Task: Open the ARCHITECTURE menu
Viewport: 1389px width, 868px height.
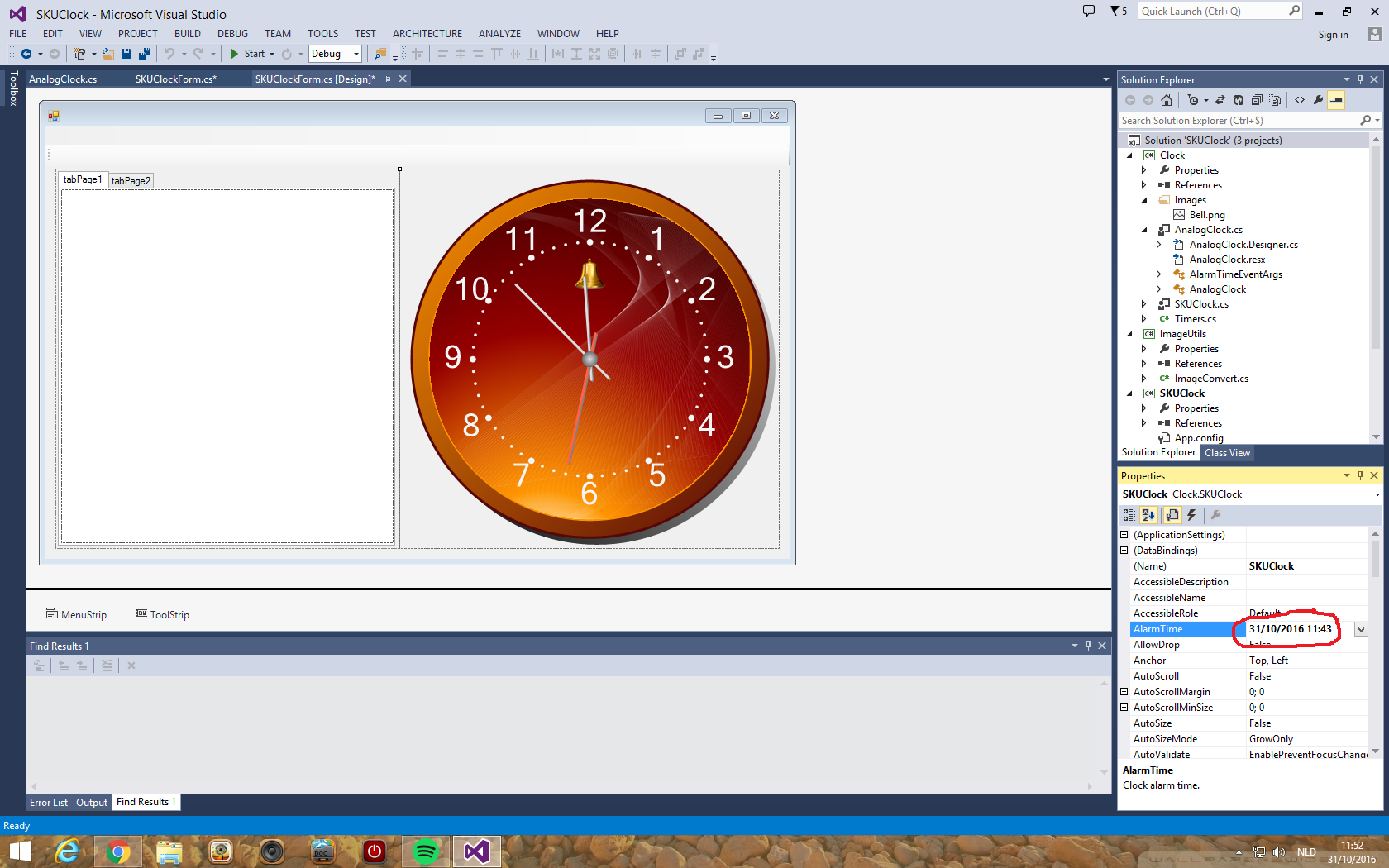Action: click(x=427, y=34)
